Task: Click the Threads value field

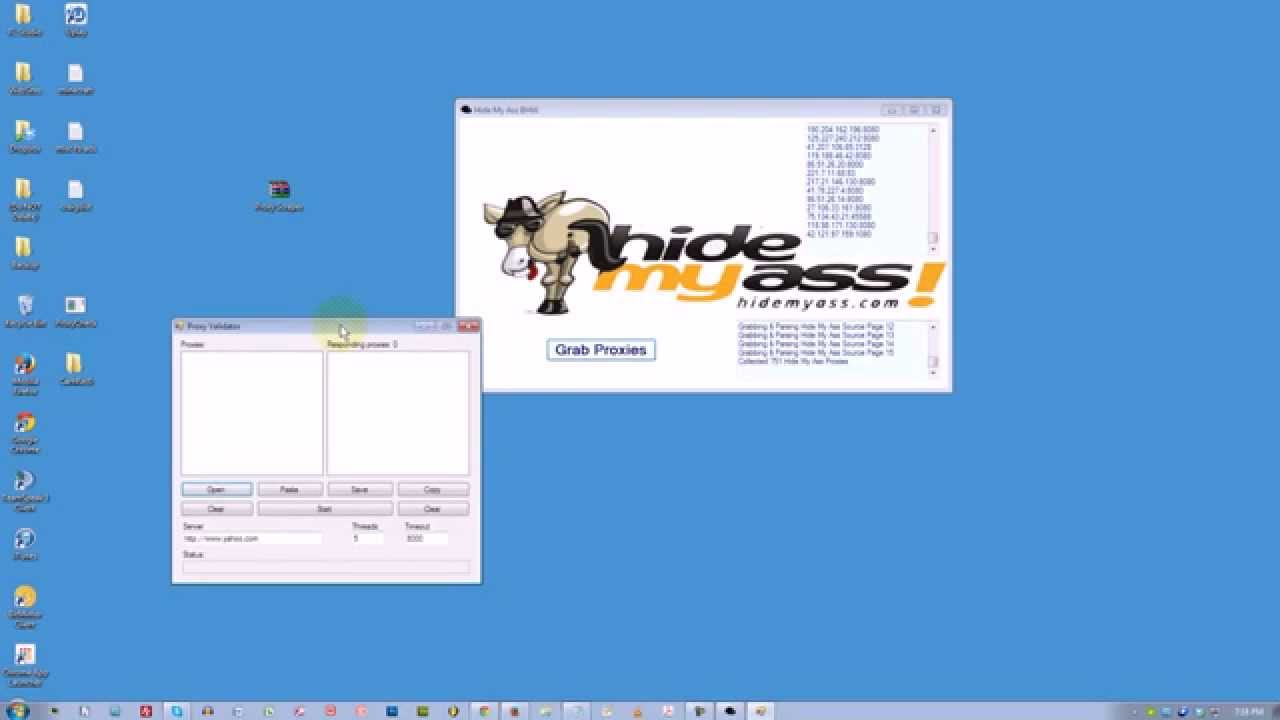Action: click(x=367, y=538)
